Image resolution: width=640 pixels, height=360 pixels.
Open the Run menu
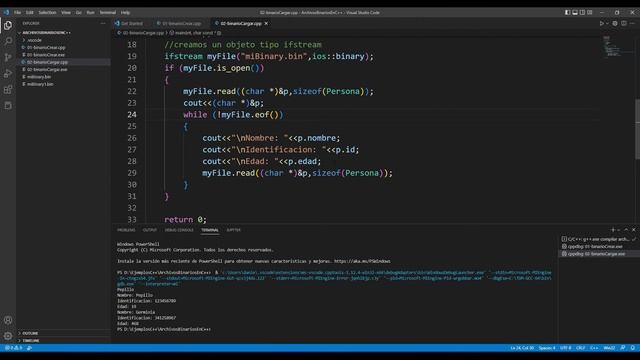(x=90, y=12)
